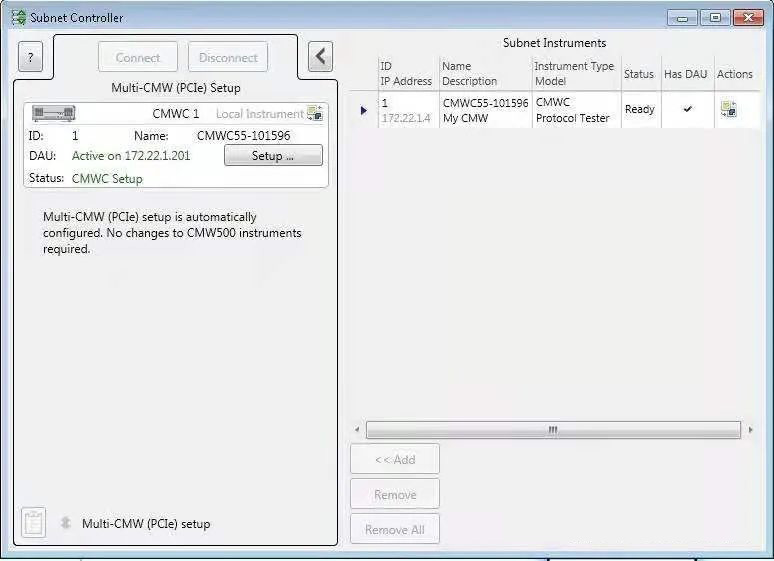Click the scrollbar right arrow under the table
The height and width of the screenshot is (561, 774).
pos(750,430)
